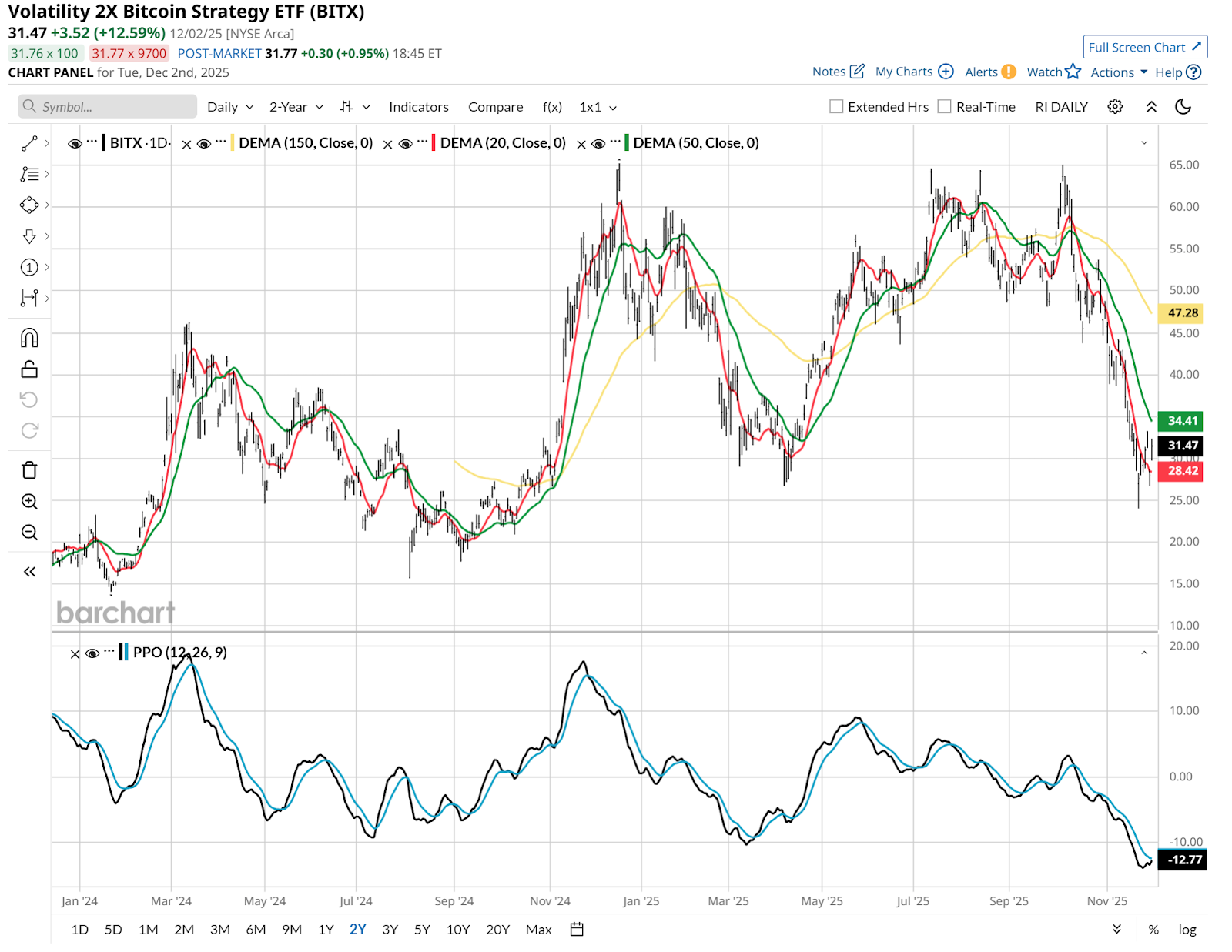Expand the 2-Year period dropdown
This screenshot has height=952, width=1232.
point(296,107)
